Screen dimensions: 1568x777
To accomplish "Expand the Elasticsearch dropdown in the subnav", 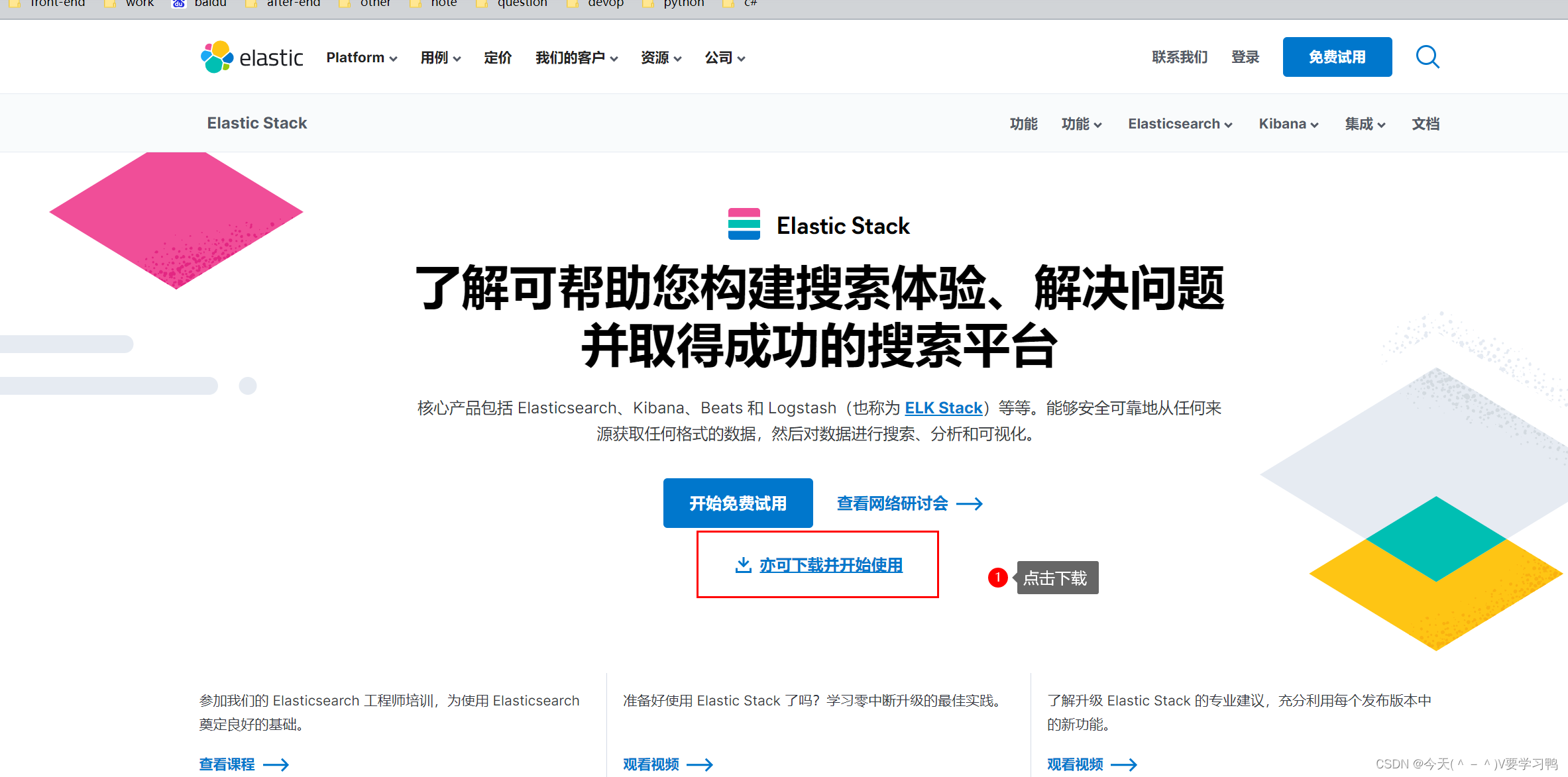I will click(1179, 123).
